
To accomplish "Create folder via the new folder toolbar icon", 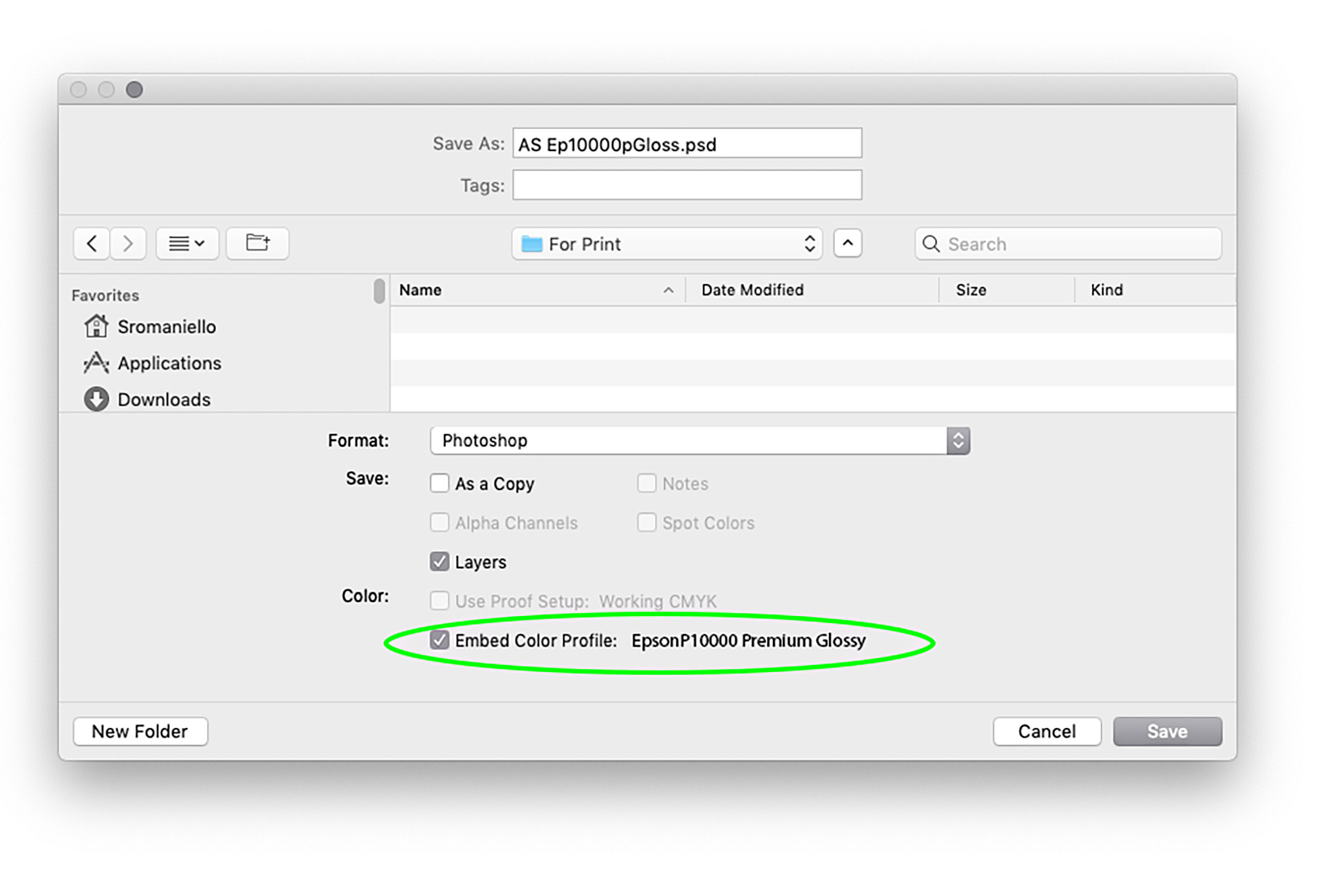I will pos(257,244).
